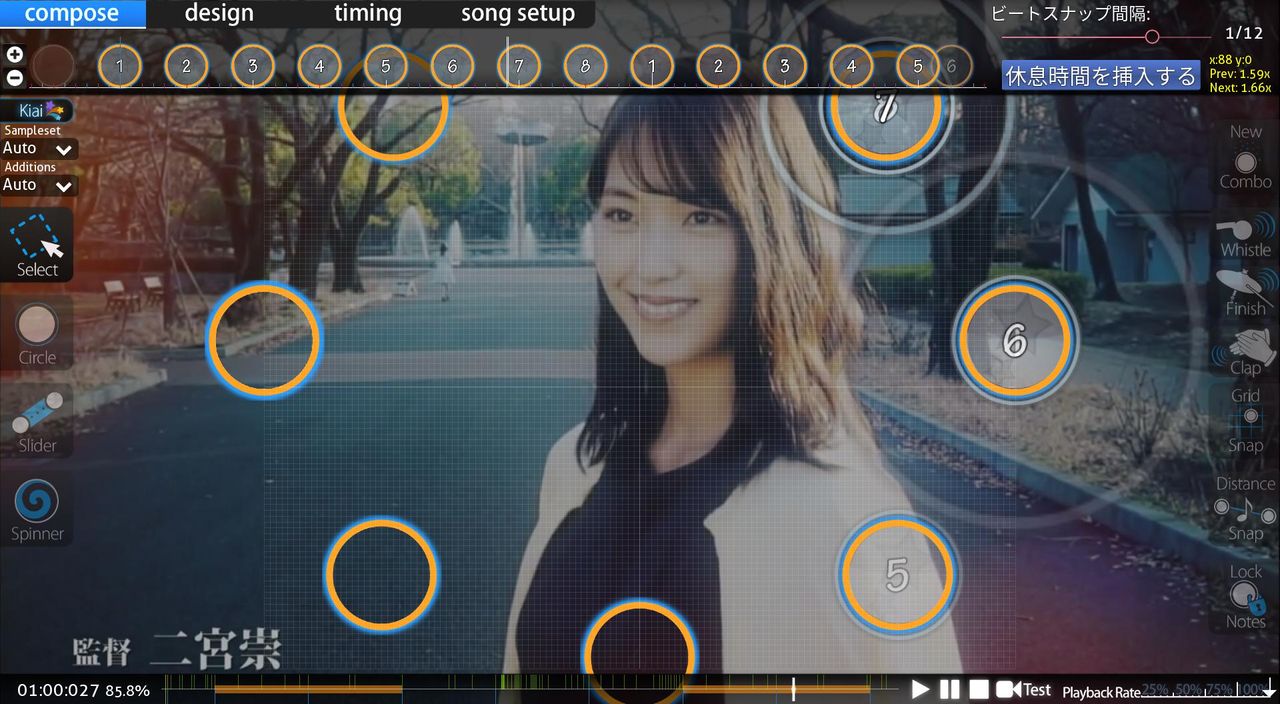Click the 休息時間を挿入する button

click(x=1100, y=76)
